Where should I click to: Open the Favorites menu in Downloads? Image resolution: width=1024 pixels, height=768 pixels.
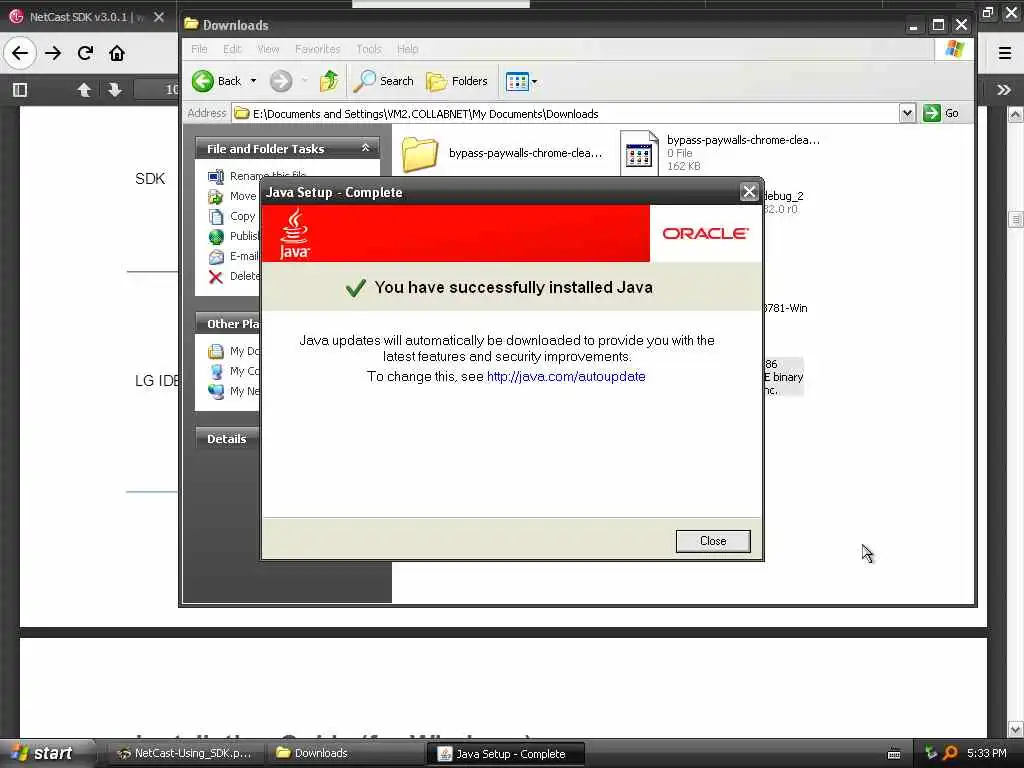(317, 49)
